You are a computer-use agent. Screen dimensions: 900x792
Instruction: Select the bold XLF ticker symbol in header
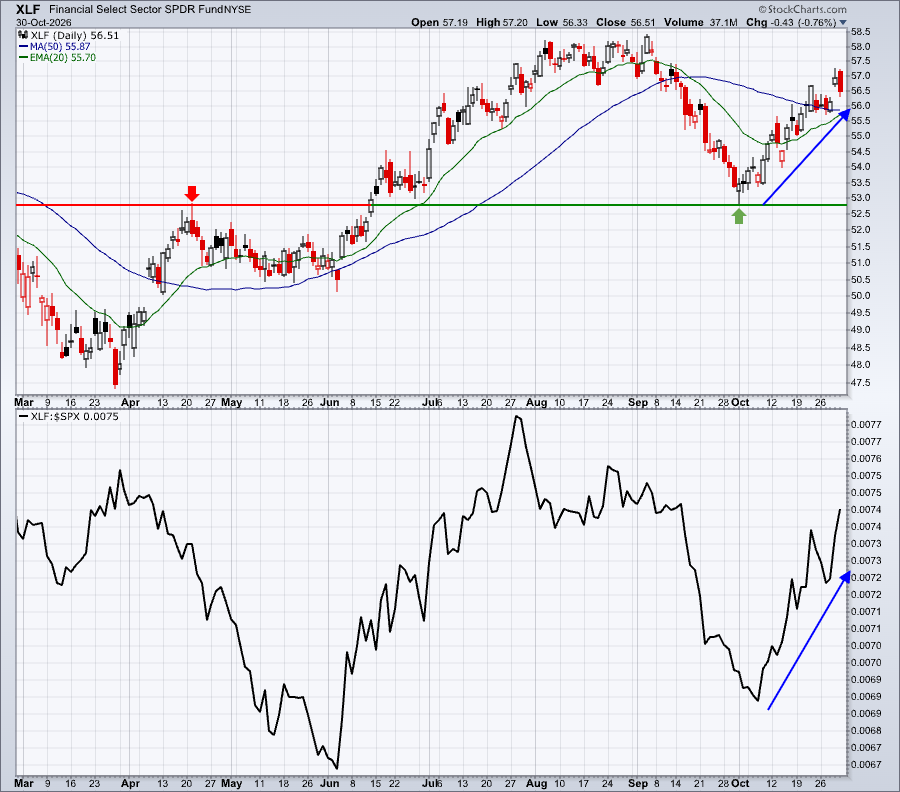(28, 9)
